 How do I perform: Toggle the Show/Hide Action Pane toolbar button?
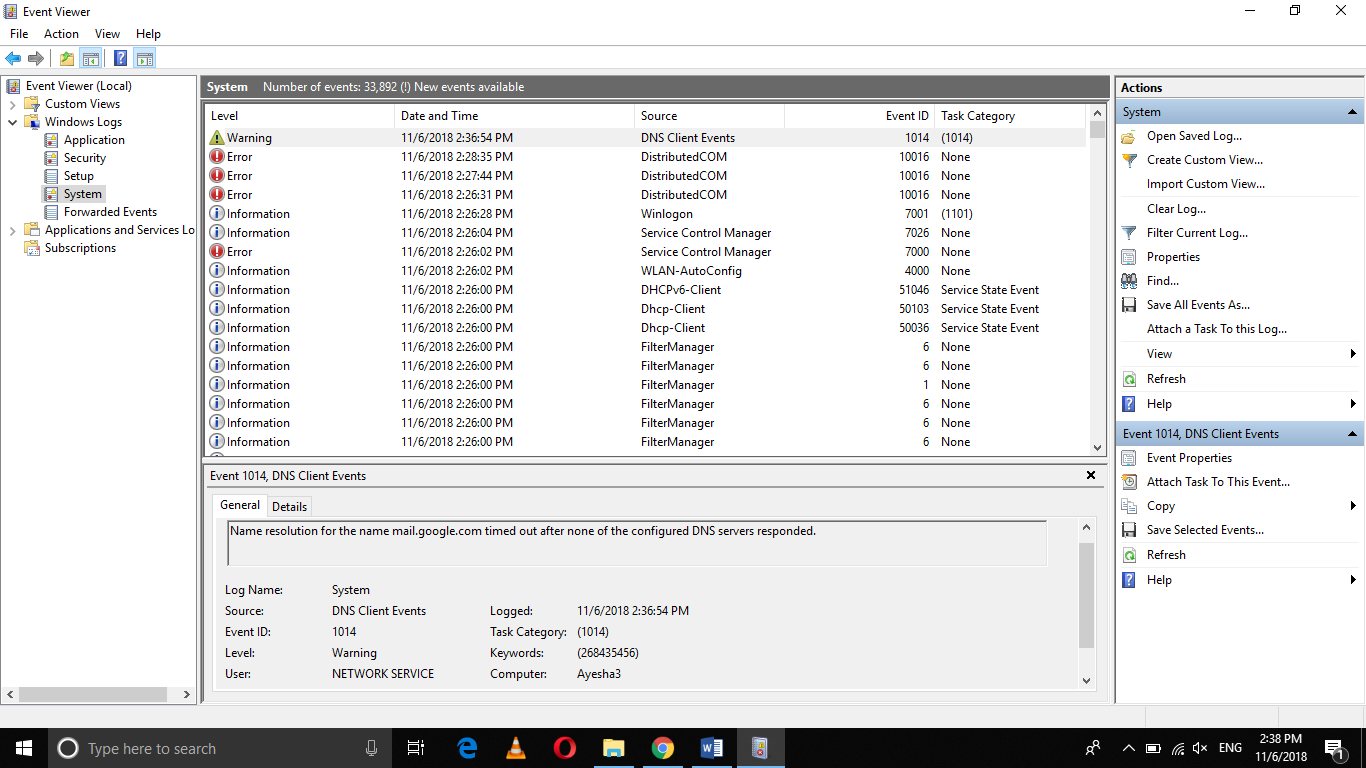point(144,58)
